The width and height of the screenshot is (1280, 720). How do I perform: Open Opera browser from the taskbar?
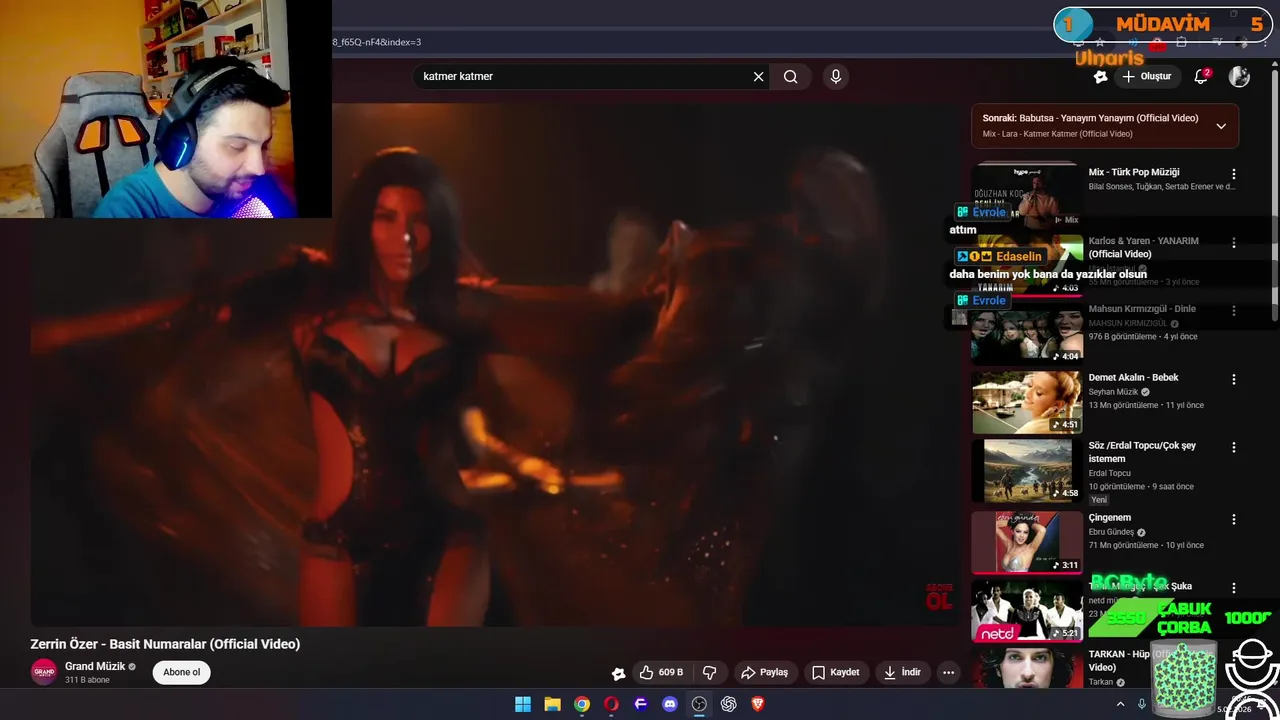point(611,704)
